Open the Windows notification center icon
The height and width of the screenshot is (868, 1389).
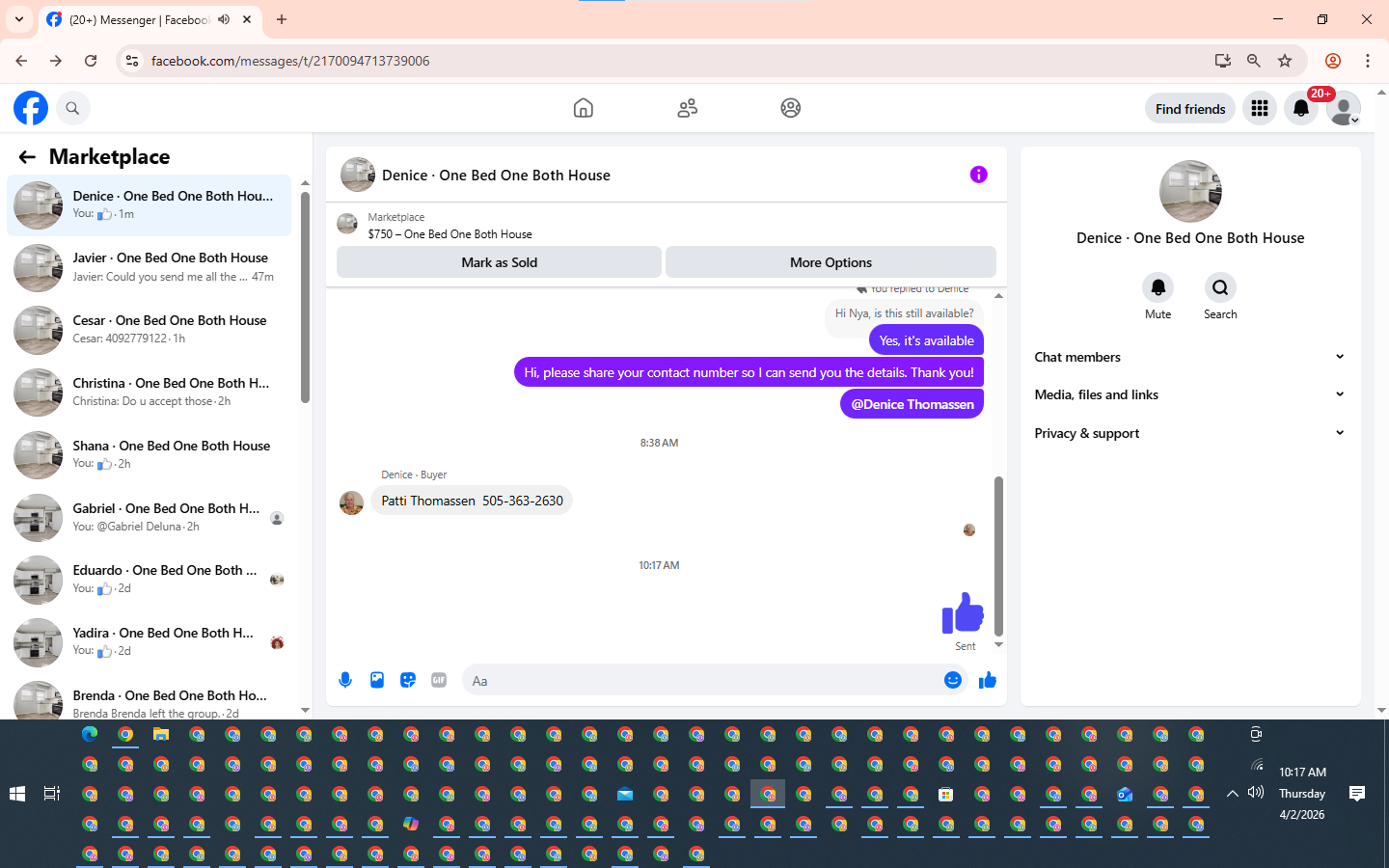(x=1357, y=794)
